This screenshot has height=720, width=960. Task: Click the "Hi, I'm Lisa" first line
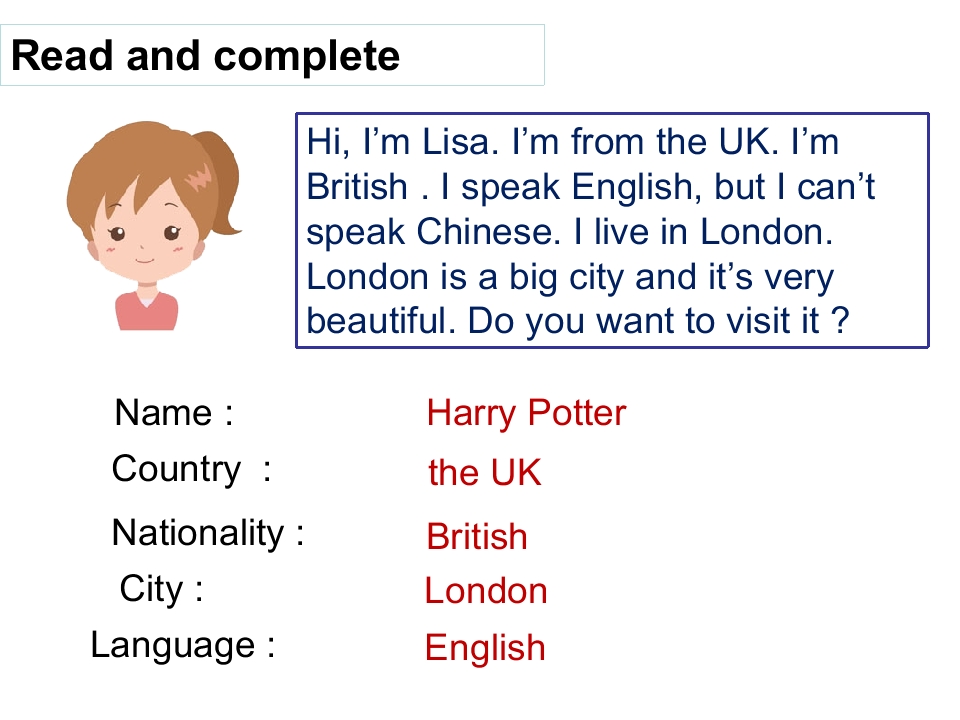[572, 142]
